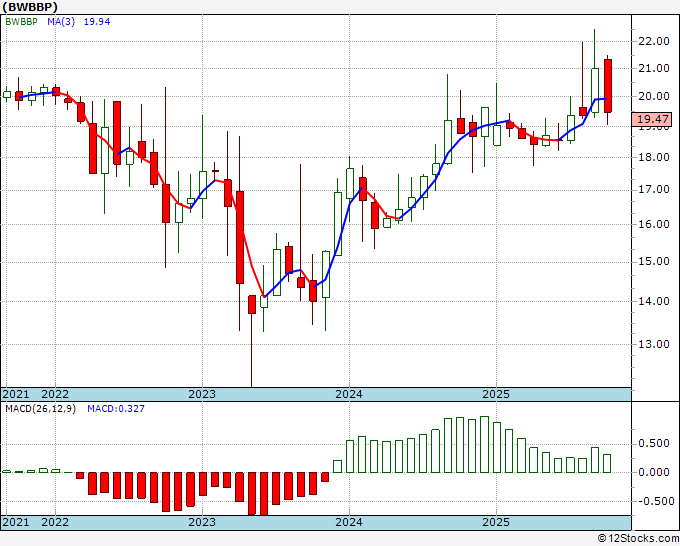Click the 2023 label on the MACD time axis

(202, 522)
